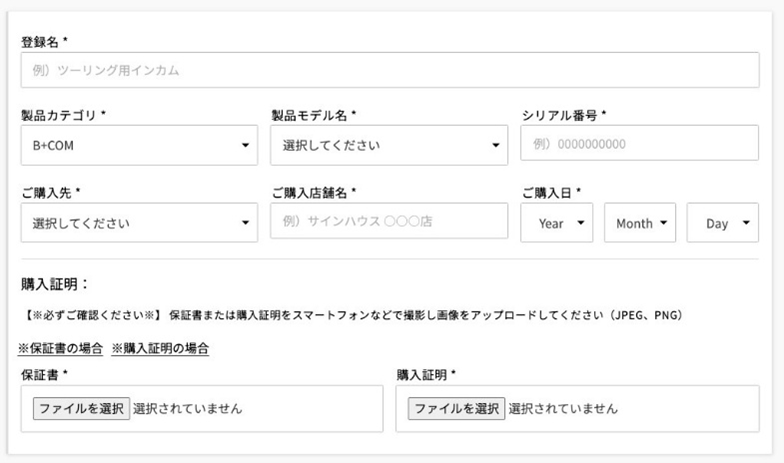Select the Year purchase date dropdown

pos(556,223)
